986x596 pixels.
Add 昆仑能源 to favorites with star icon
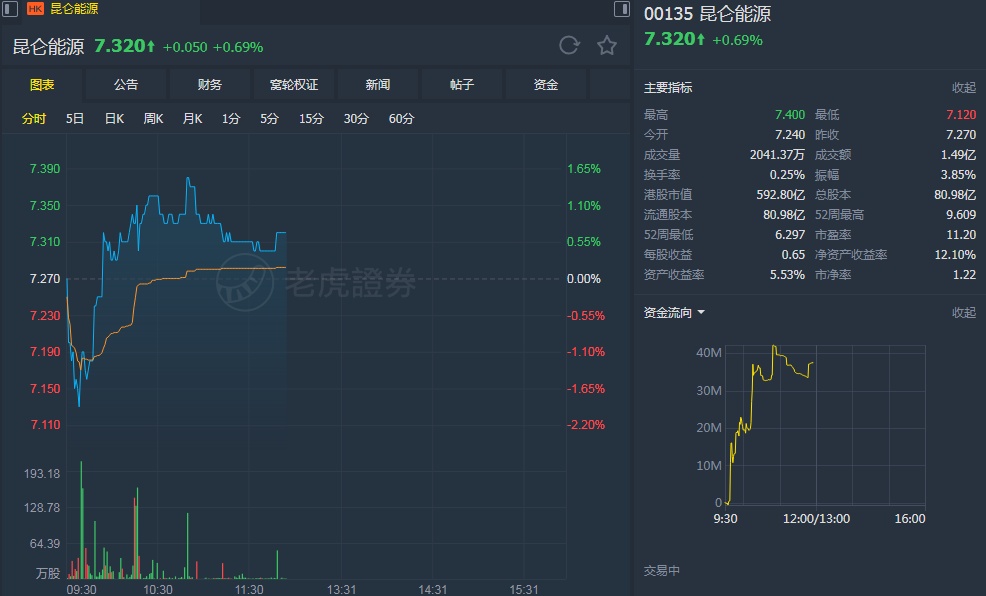(x=607, y=45)
